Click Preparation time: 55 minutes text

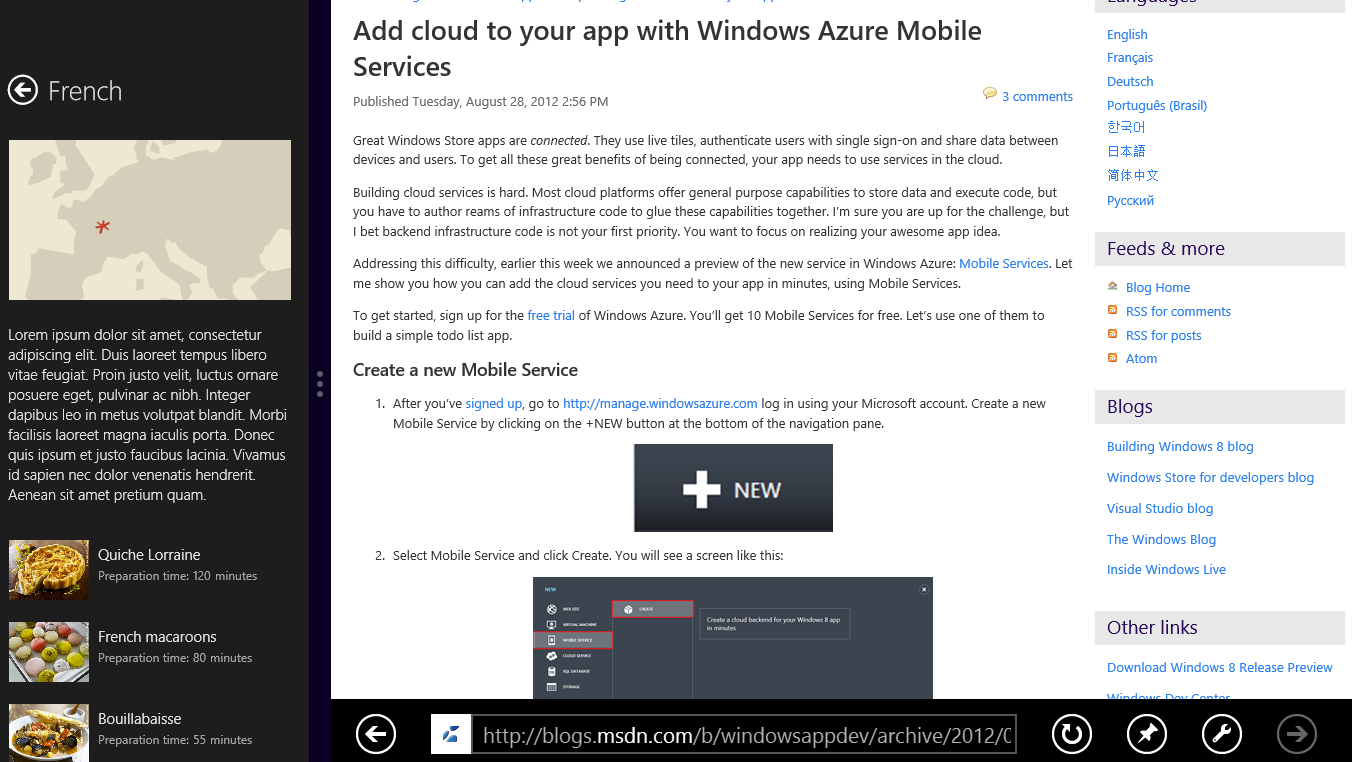175,740
